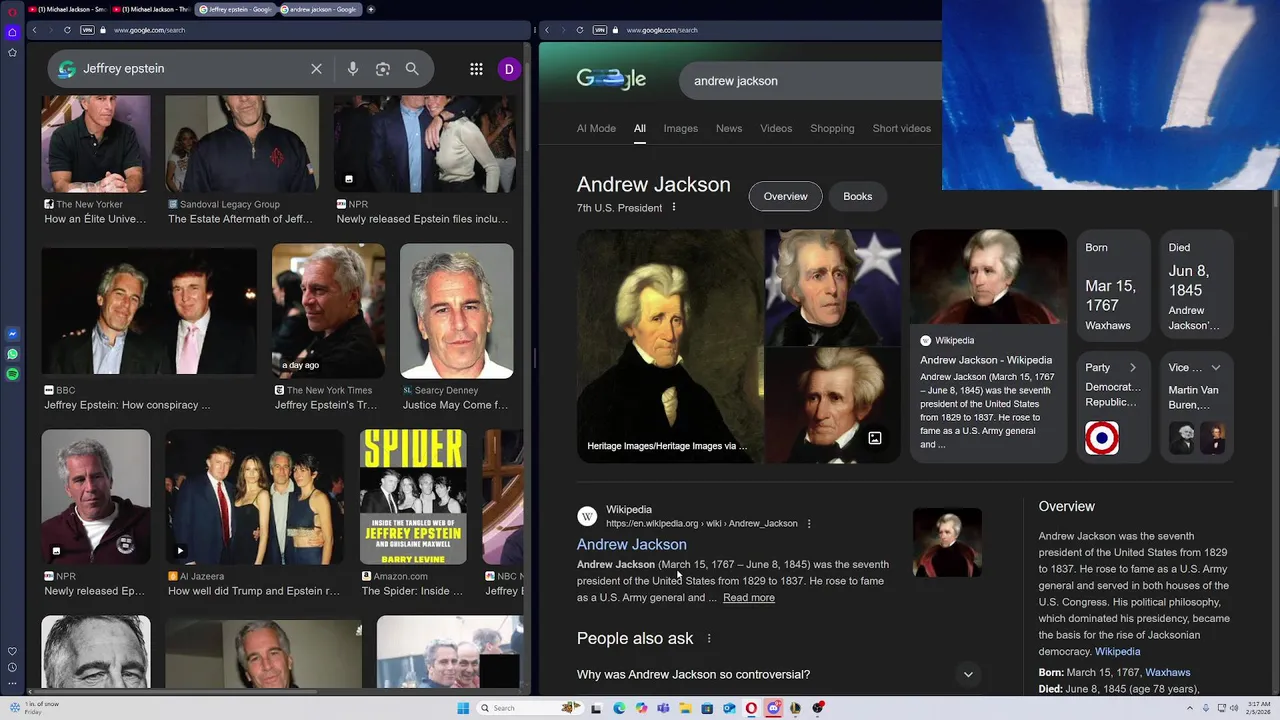The height and width of the screenshot is (720, 1280).
Task: Select News search tab
Action: tap(729, 128)
